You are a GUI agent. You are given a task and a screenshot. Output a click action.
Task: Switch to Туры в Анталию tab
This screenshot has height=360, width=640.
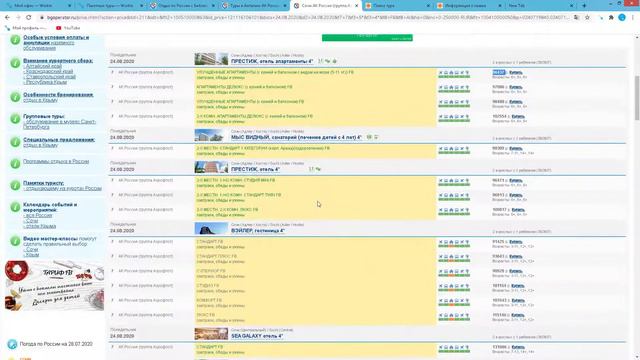[x=254, y=6]
